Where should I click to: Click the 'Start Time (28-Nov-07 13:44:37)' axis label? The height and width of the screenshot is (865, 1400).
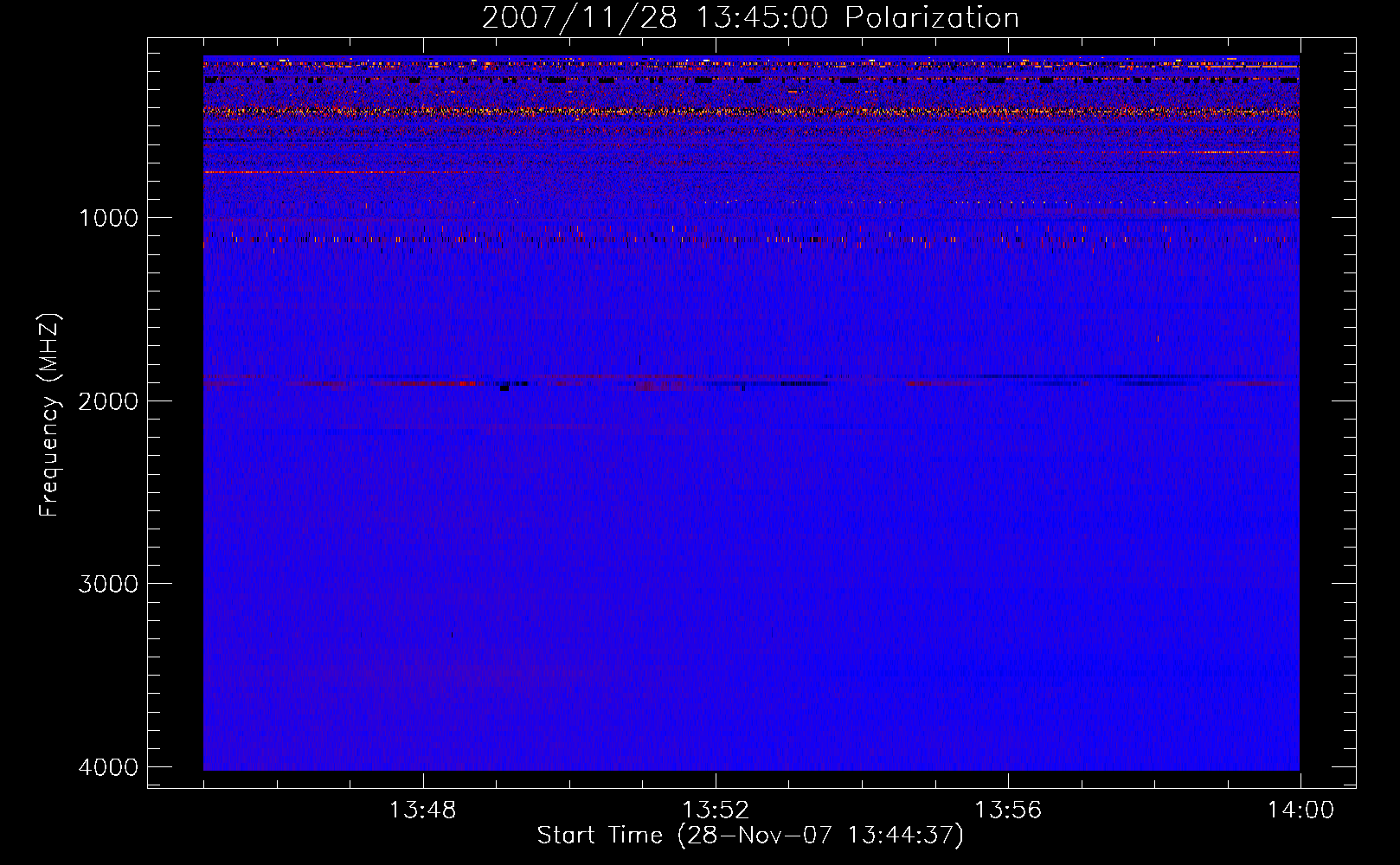click(x=750, y=836)
